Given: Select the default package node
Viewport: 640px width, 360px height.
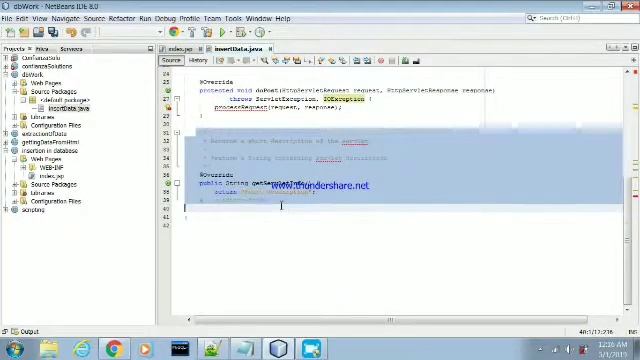Looking at the screenshot, I should tap(65, 100).
